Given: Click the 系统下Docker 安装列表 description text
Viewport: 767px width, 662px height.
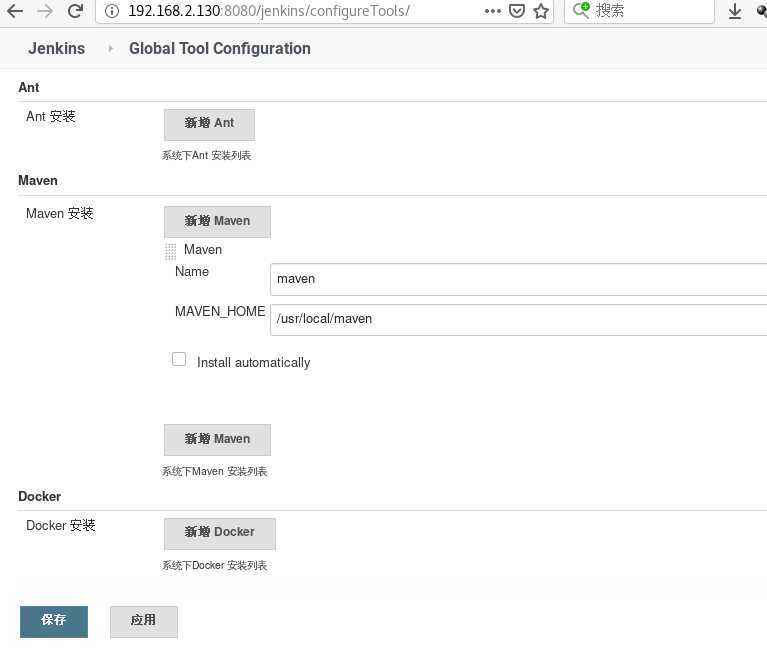Looking at the screenshot, I should (214, 566).
